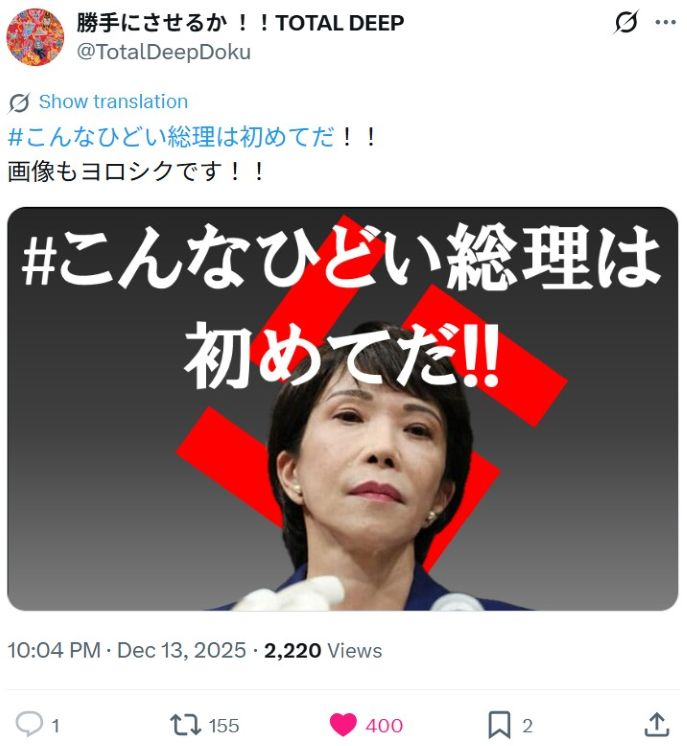This screenshot has height=746, width=687.
Task: Open the 勝手にさせるか display name profile
Action: [x=240, y=22]
